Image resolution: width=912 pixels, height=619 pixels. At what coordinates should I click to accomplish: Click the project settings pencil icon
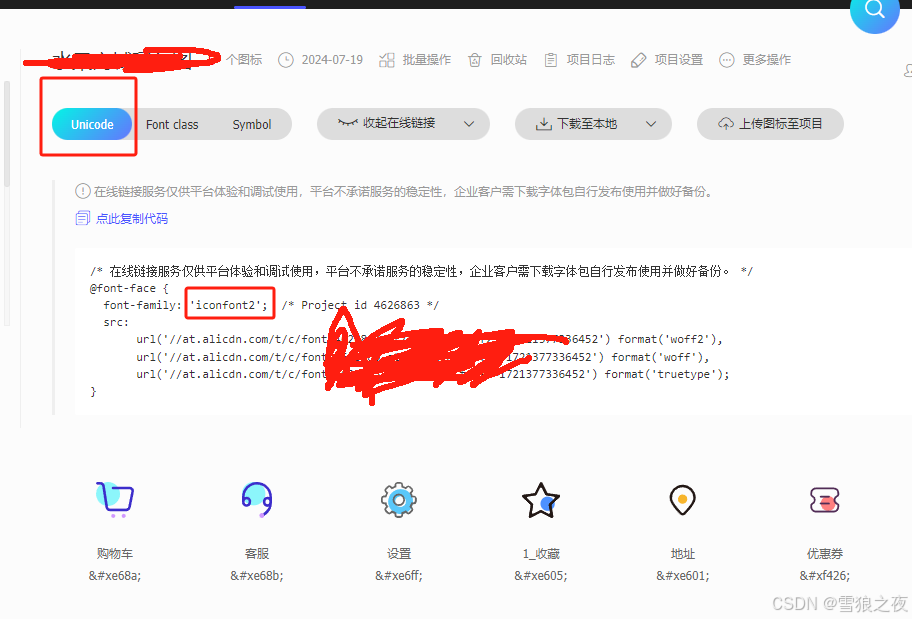639,60
